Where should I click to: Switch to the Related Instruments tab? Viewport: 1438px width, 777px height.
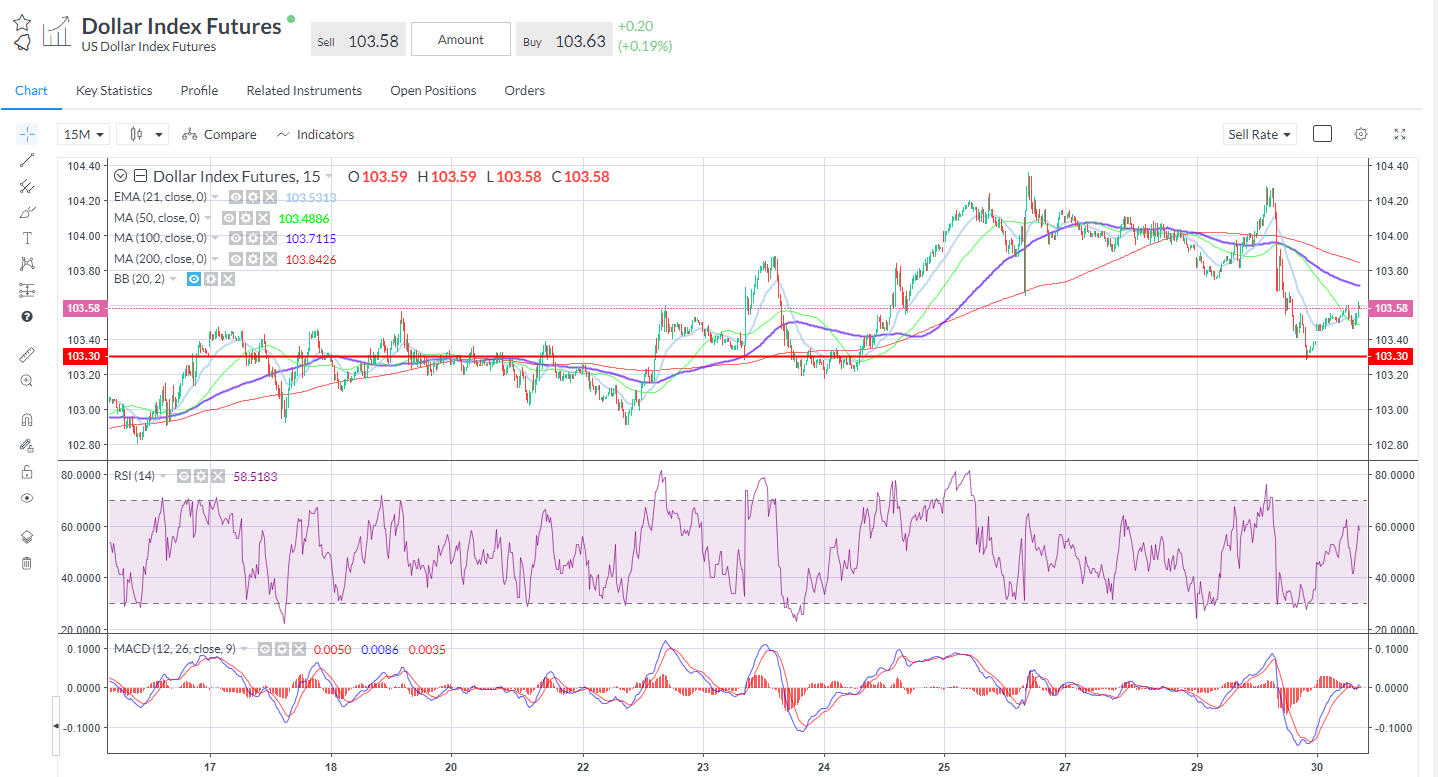(x=304, y=90)
